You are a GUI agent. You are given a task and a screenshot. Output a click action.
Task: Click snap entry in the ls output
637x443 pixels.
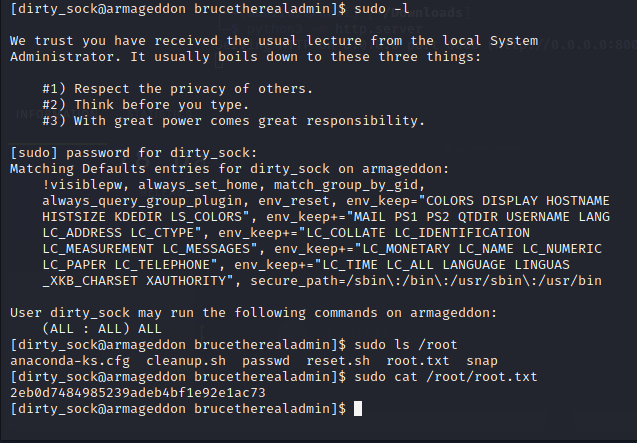pyautogui.click(x=482, y=361)
